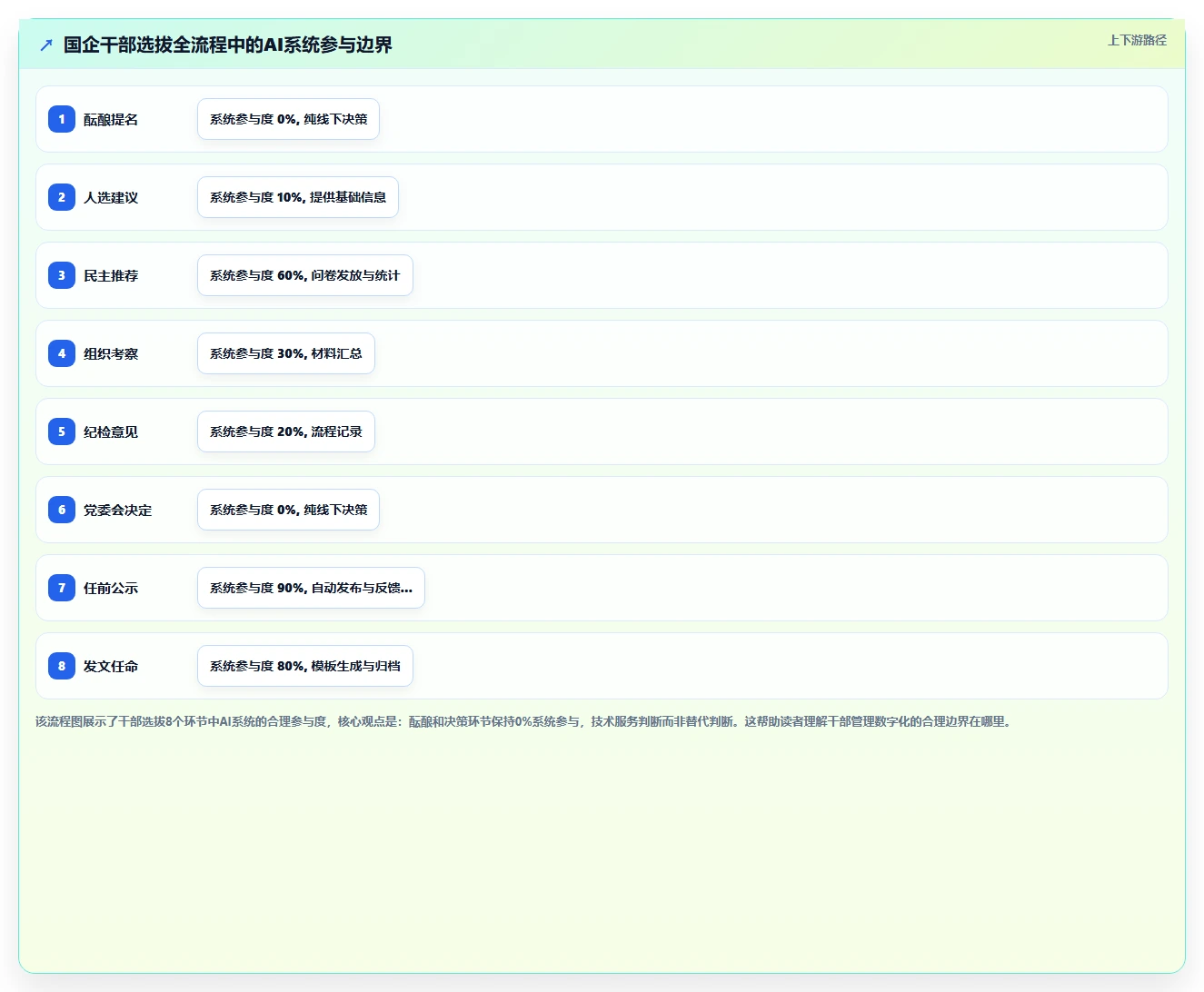Click the 系统参与度 30% 材料汇总 chip
1204x992 pixels.
(x=286, y=353)
